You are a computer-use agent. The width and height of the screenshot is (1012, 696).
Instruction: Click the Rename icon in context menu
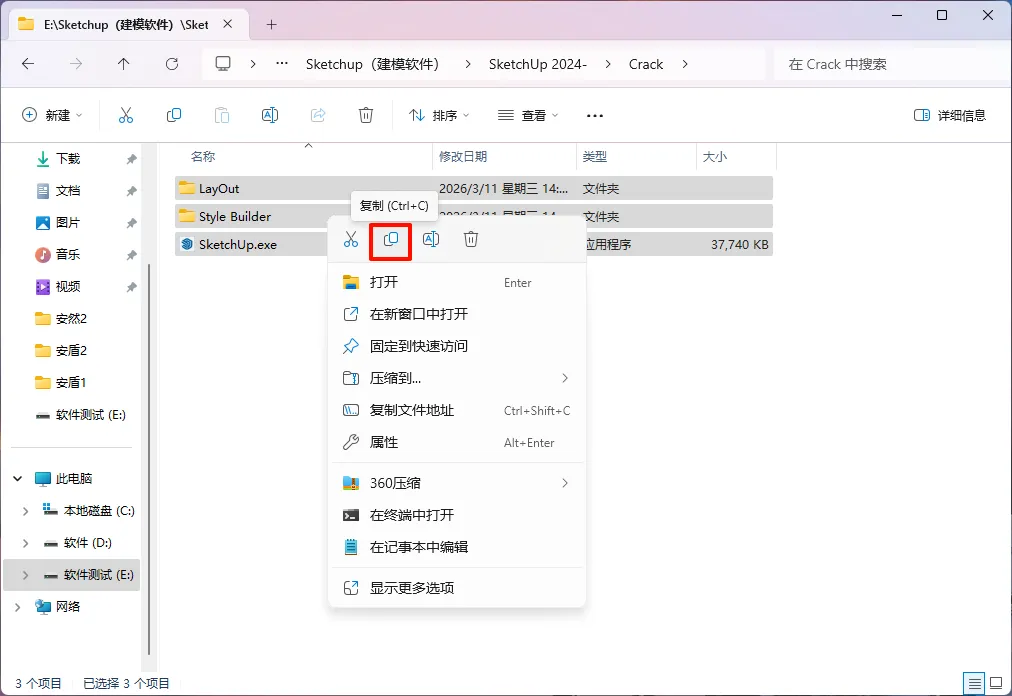coord(430,240)
